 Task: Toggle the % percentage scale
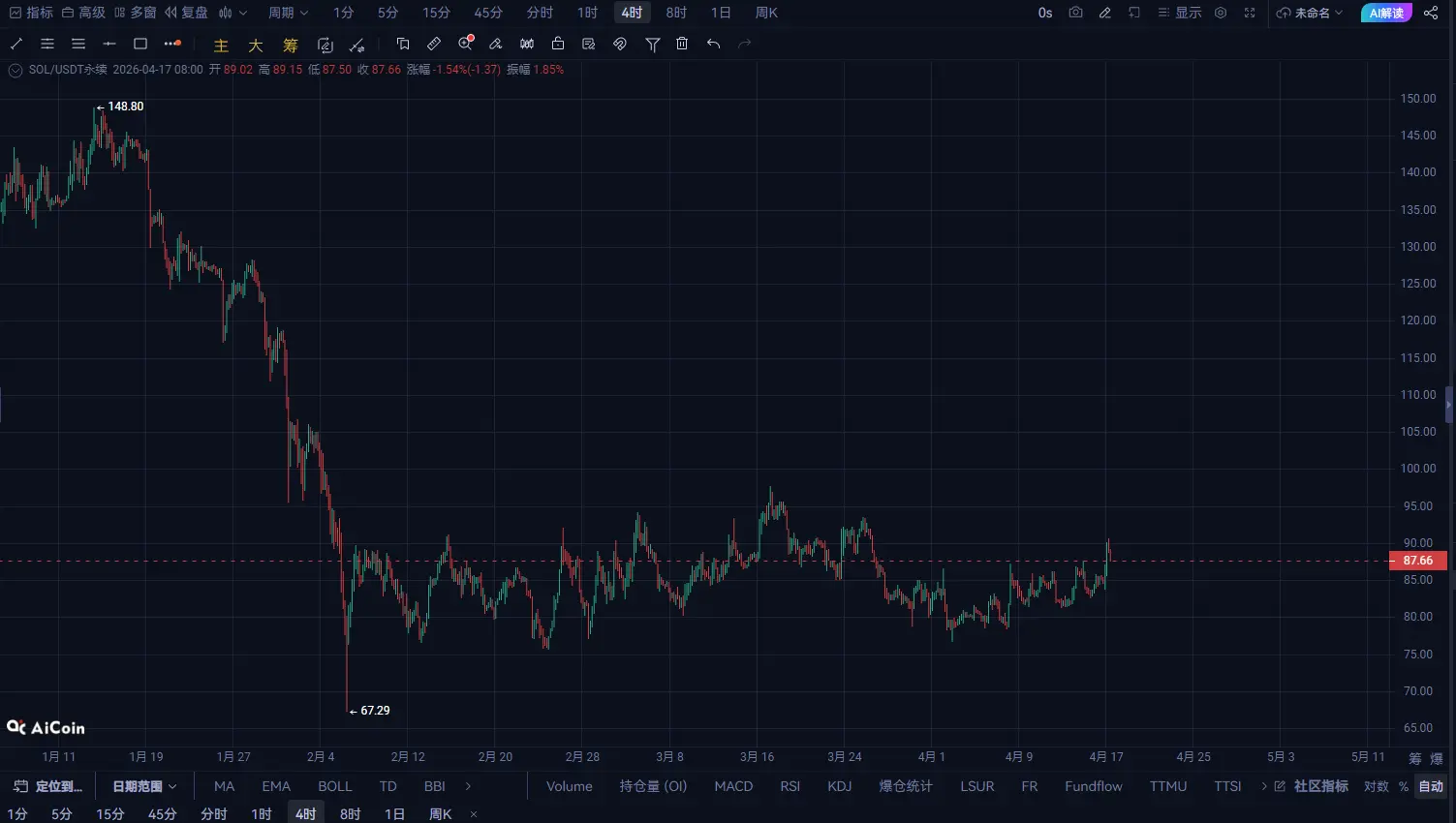[1404, 786]
